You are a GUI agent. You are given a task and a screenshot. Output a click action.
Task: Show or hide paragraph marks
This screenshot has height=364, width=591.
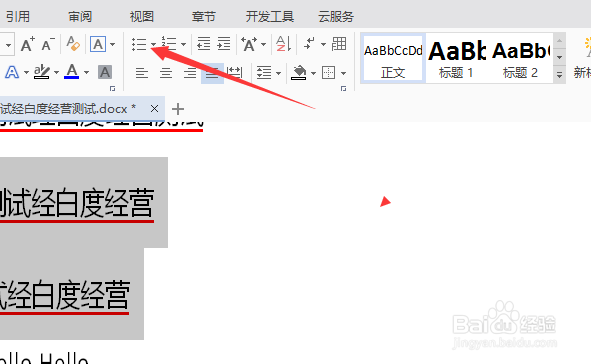[x=309, y=44]
